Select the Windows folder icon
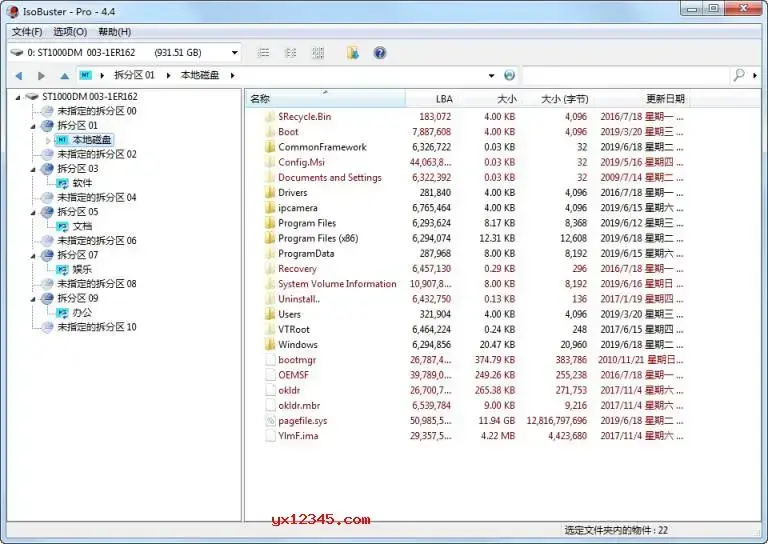The image size is (768, 544). (270, 344)
